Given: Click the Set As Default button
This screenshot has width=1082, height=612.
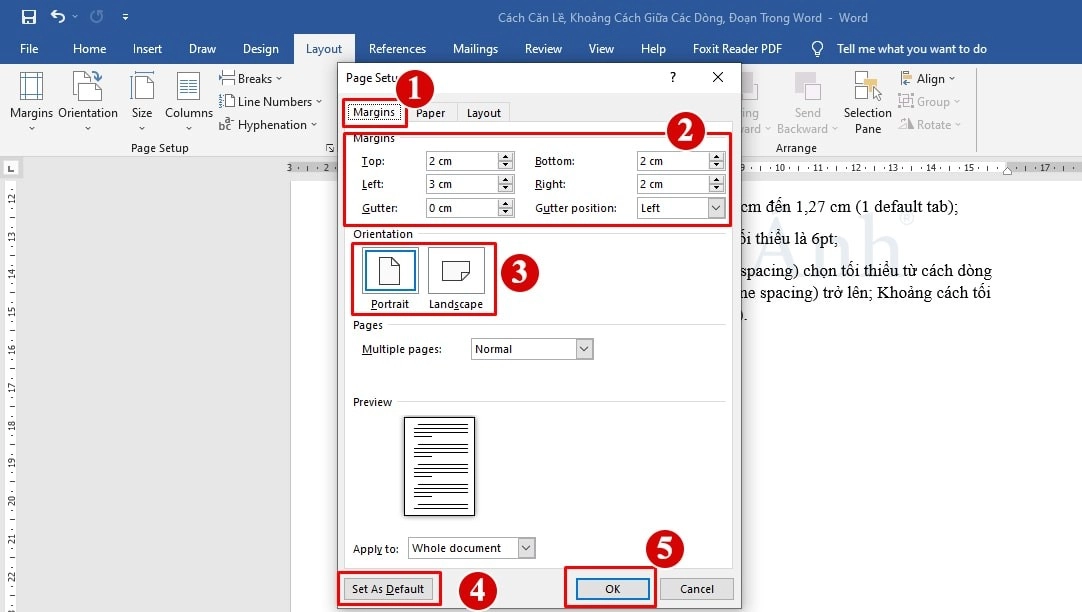Looking at the screenshot, I should click(x=388, y=589).
